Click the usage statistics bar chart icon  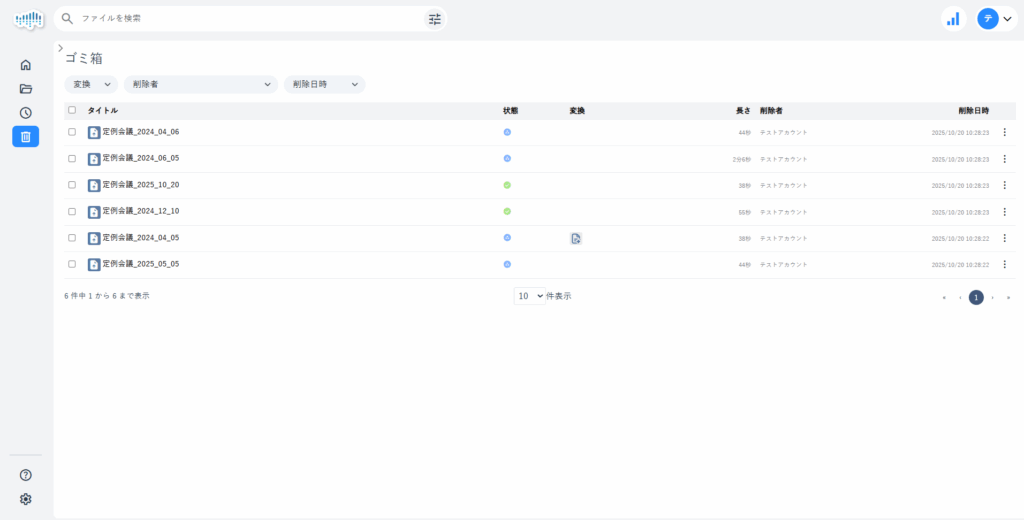953,18
